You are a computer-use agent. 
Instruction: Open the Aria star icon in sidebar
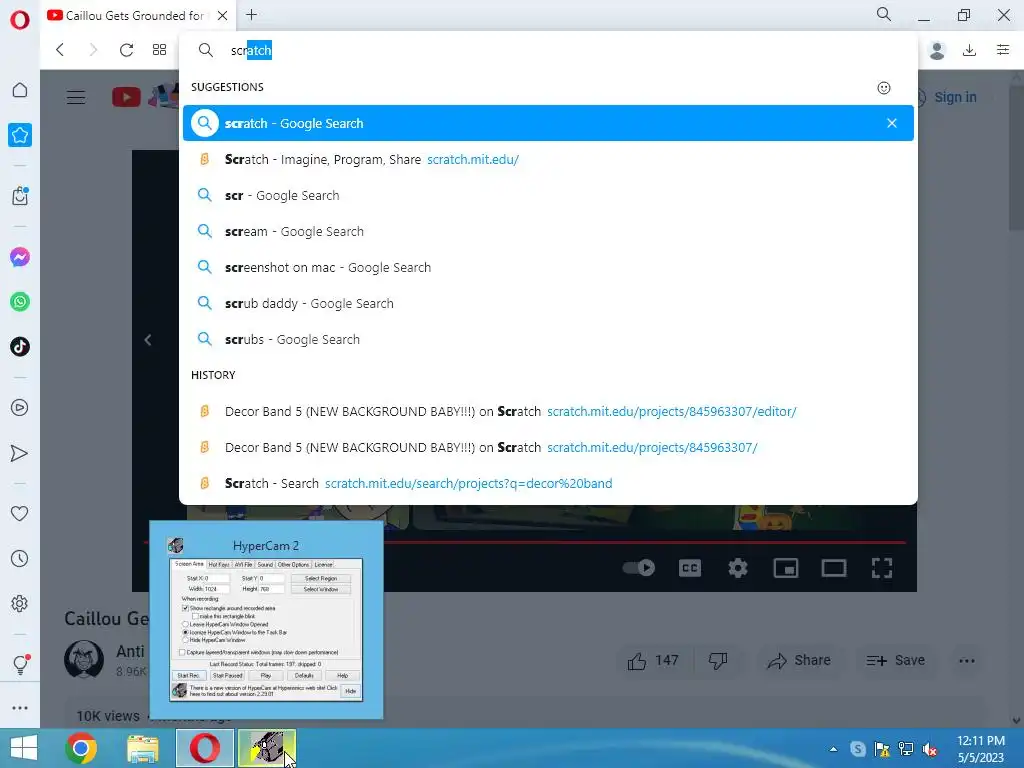pyautogui.click(x=20, y=135)
